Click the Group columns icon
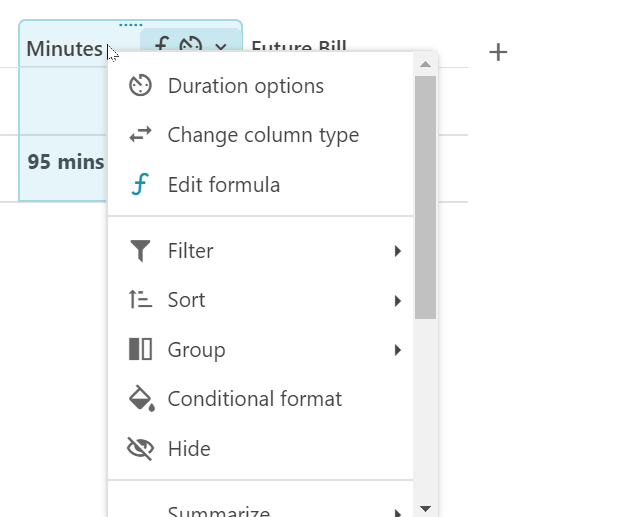This screenshot has height=517, width=632. [x=141, y=350]
